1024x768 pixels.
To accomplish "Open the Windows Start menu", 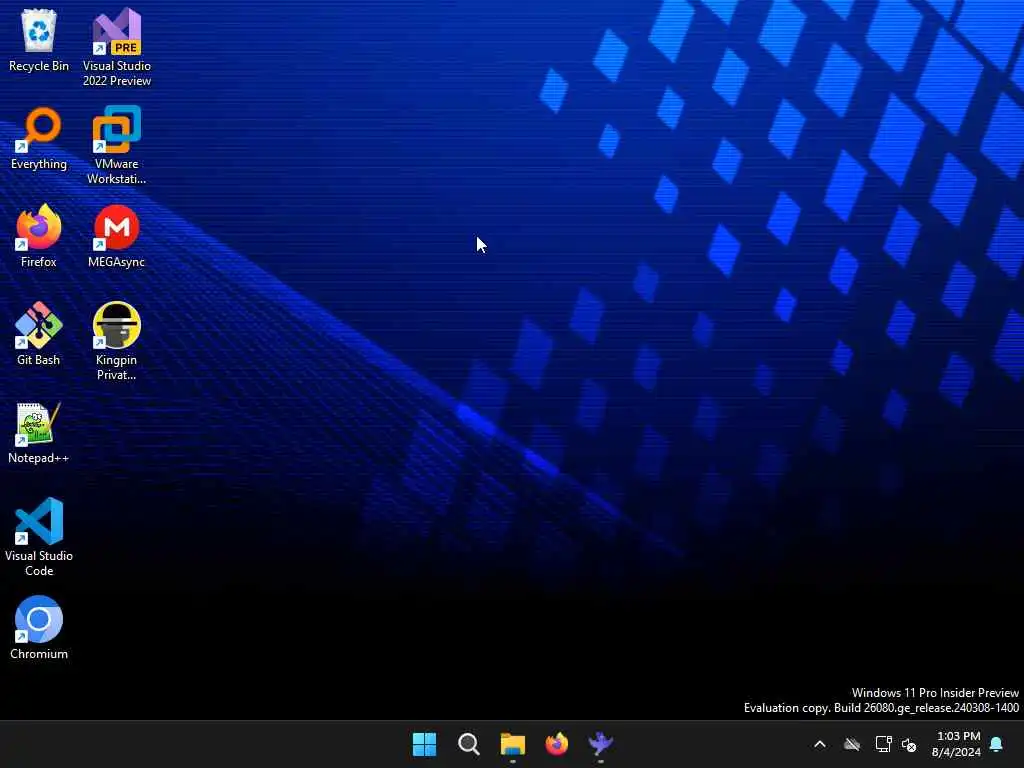I will (x=424, y=744).
